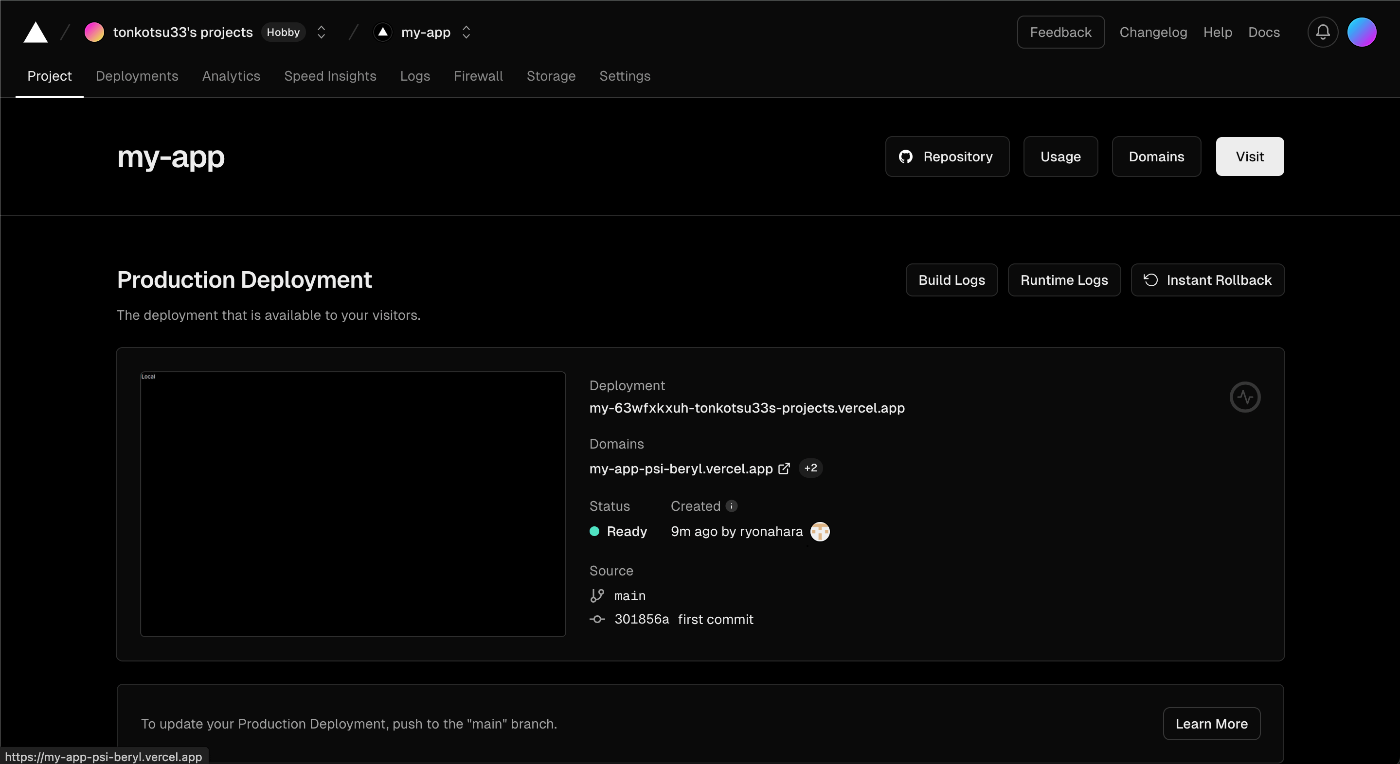The width and height of the screenshot is (1400, 764).
Task: Click tonkotsu33's projects breadcrumb text
Action: 183,32
